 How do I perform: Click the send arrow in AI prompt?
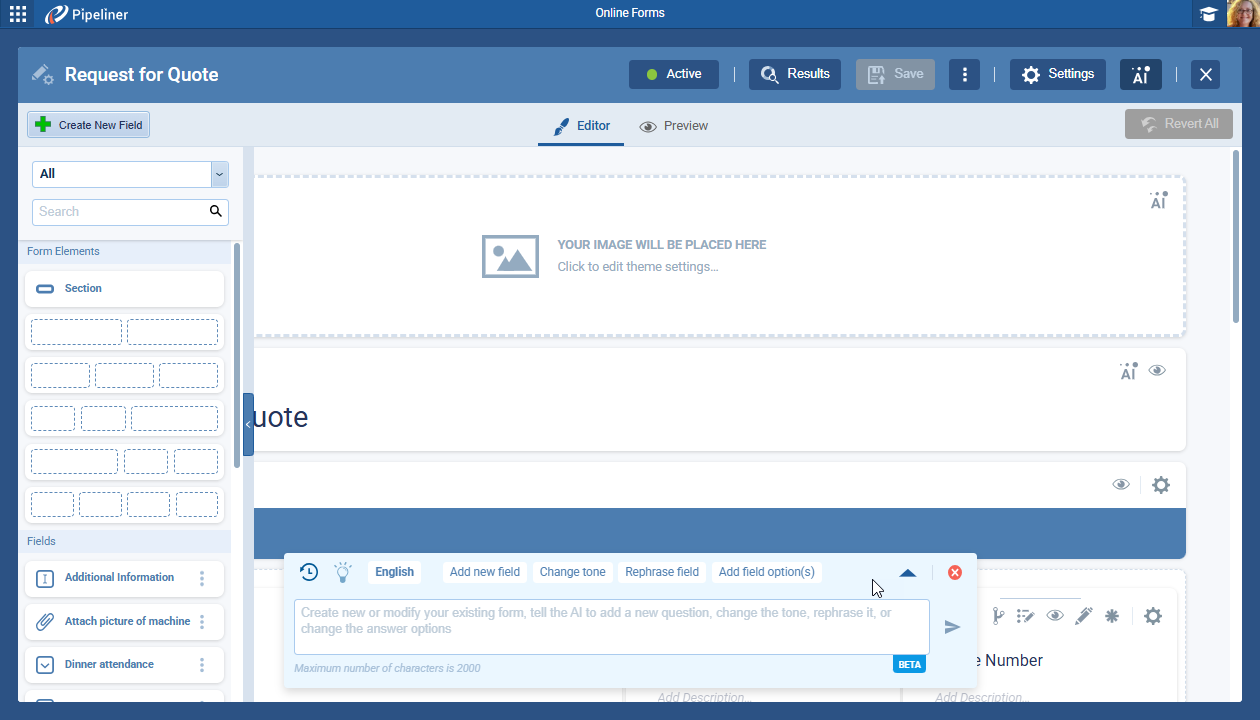click(x=952, y=627)
